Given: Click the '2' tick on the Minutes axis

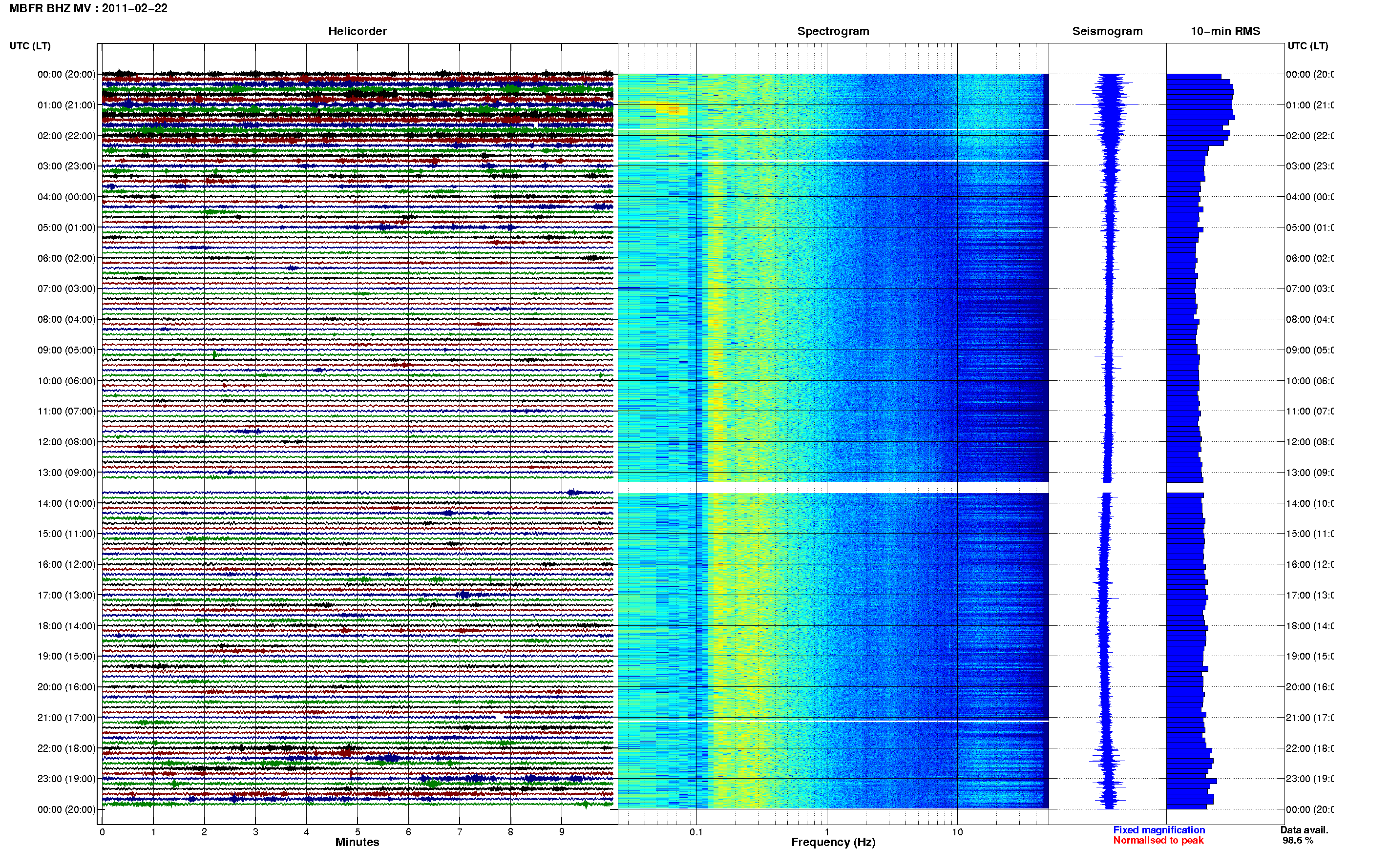Looking at the screenshot, I should click(205, 832).
